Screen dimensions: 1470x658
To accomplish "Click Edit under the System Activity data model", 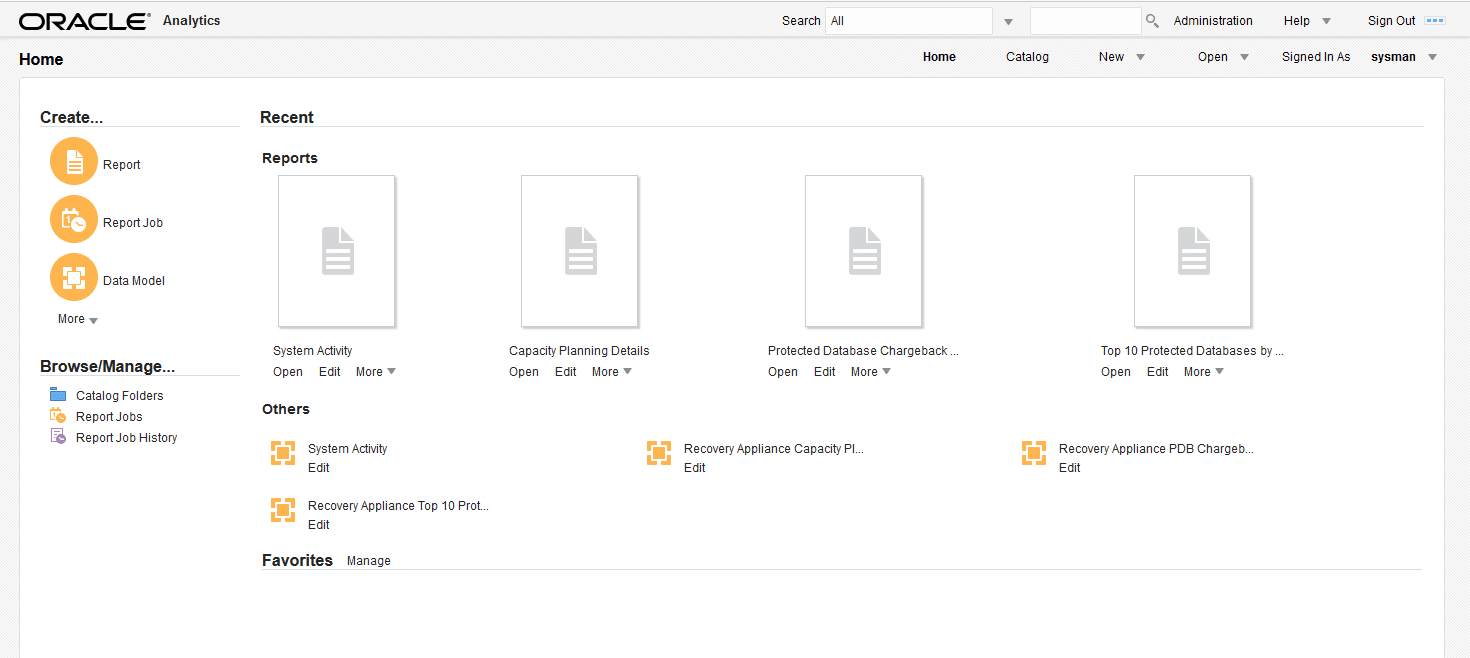I will (319, 468).
